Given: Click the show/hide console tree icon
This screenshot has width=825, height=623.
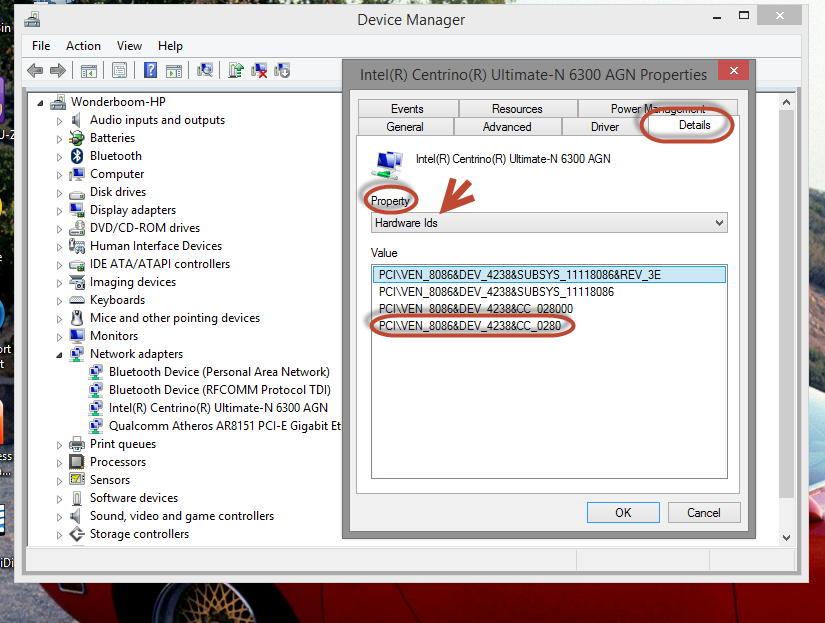Looking at the screenshot, I should [88, 70].
